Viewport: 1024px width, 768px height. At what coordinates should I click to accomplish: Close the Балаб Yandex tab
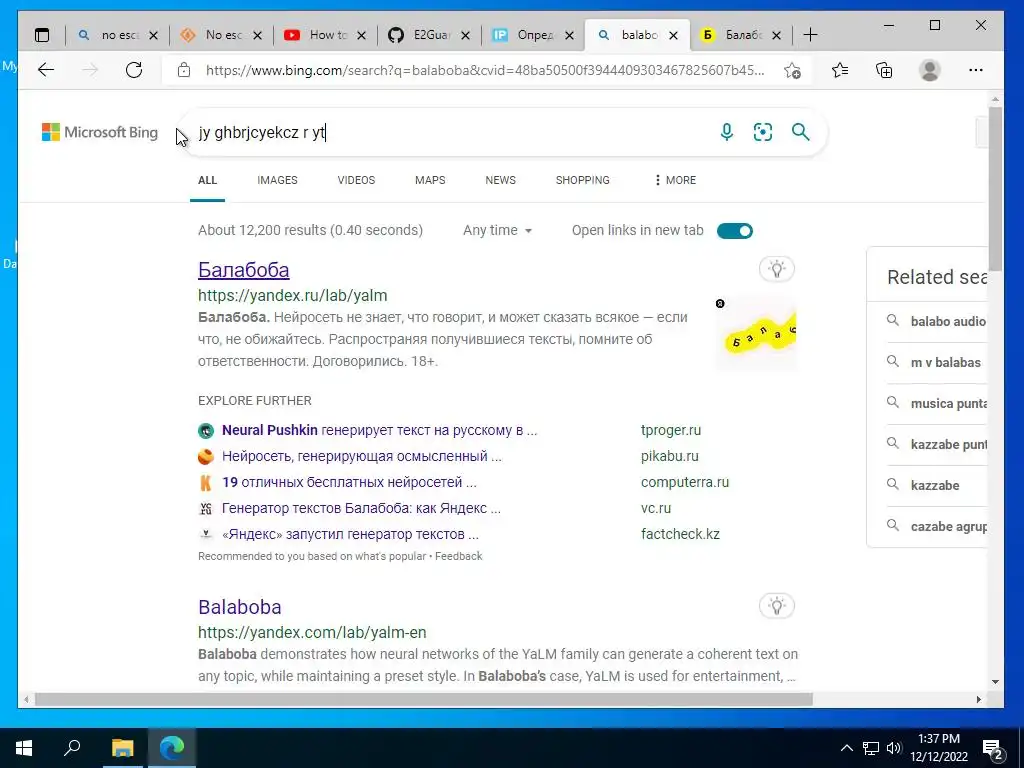click(776, 35)
